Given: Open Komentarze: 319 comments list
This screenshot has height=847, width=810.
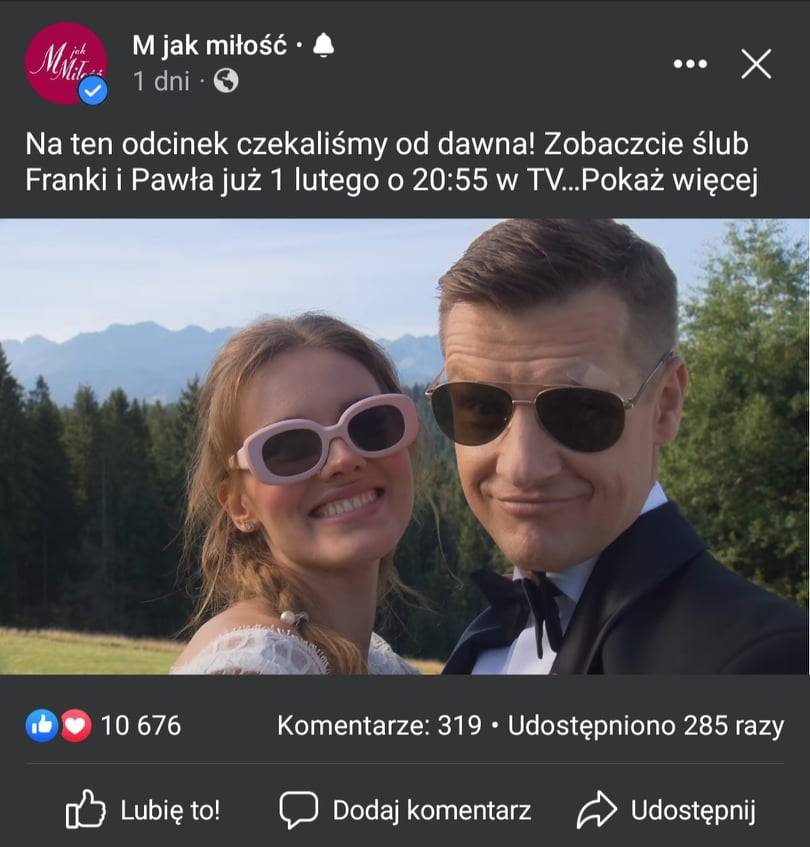Looking at the screenshot, I should (x=379, y=725).
